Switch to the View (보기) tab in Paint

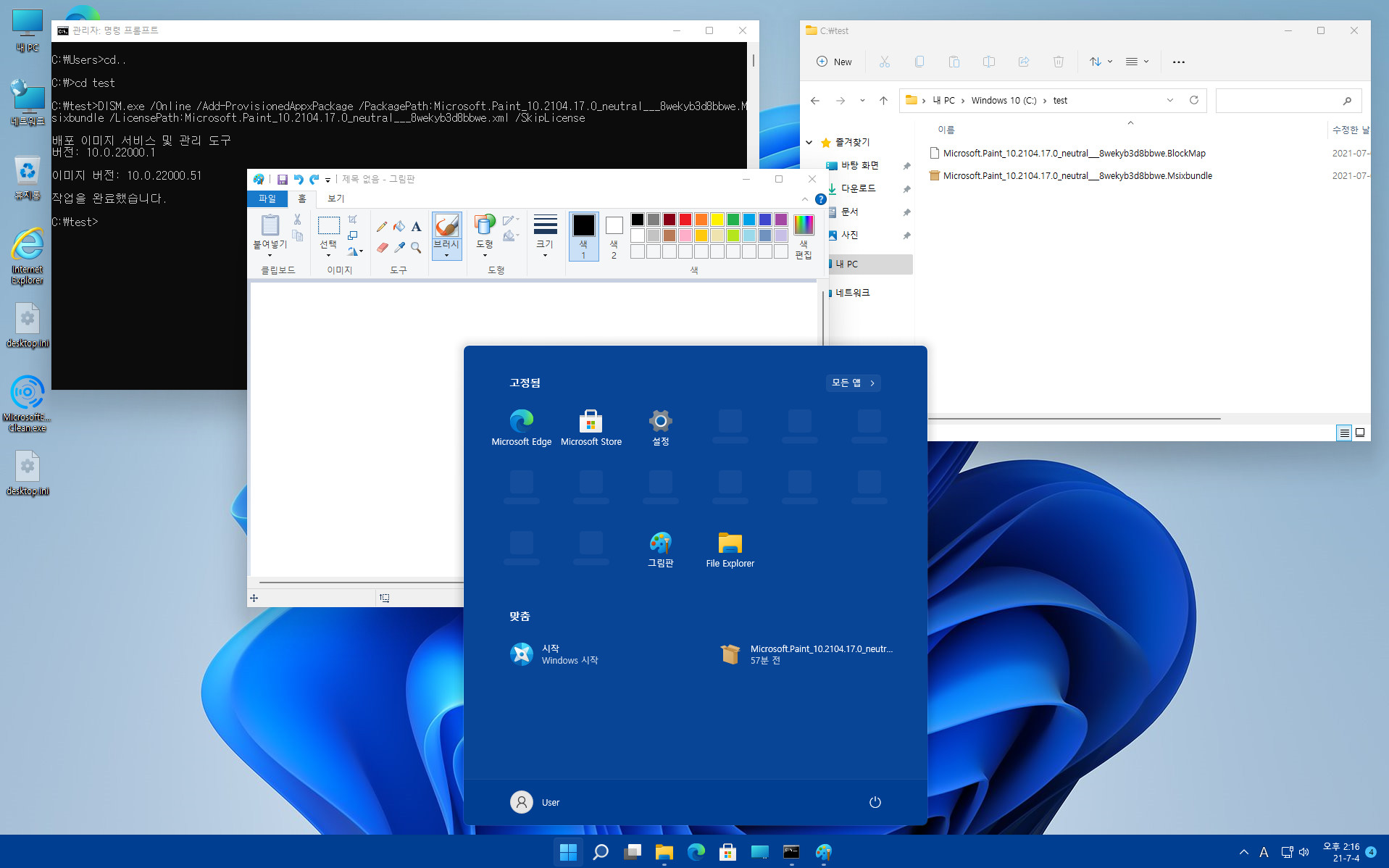click(335, 199)
